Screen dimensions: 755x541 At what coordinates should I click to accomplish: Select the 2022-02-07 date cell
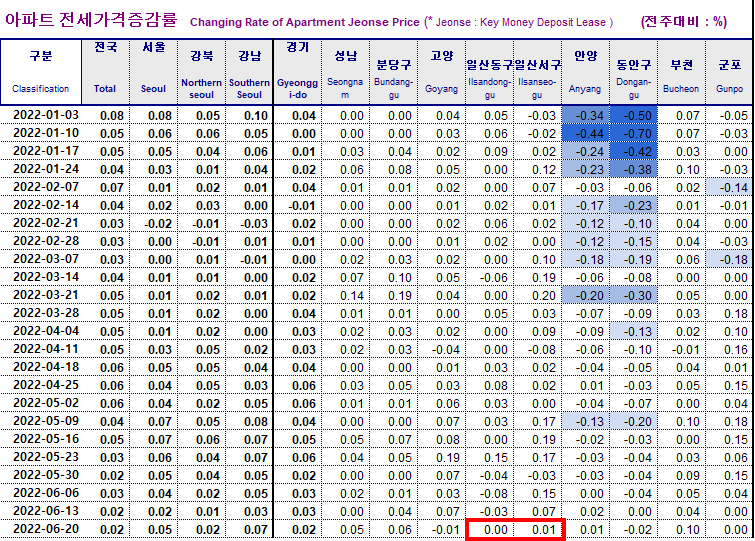(46, 187)
